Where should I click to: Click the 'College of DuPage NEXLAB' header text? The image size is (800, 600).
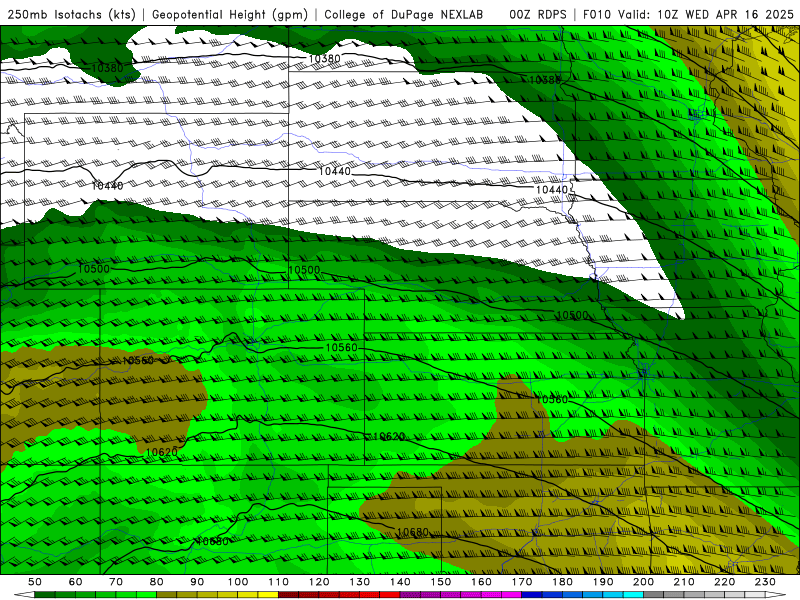tap(404, 14)
